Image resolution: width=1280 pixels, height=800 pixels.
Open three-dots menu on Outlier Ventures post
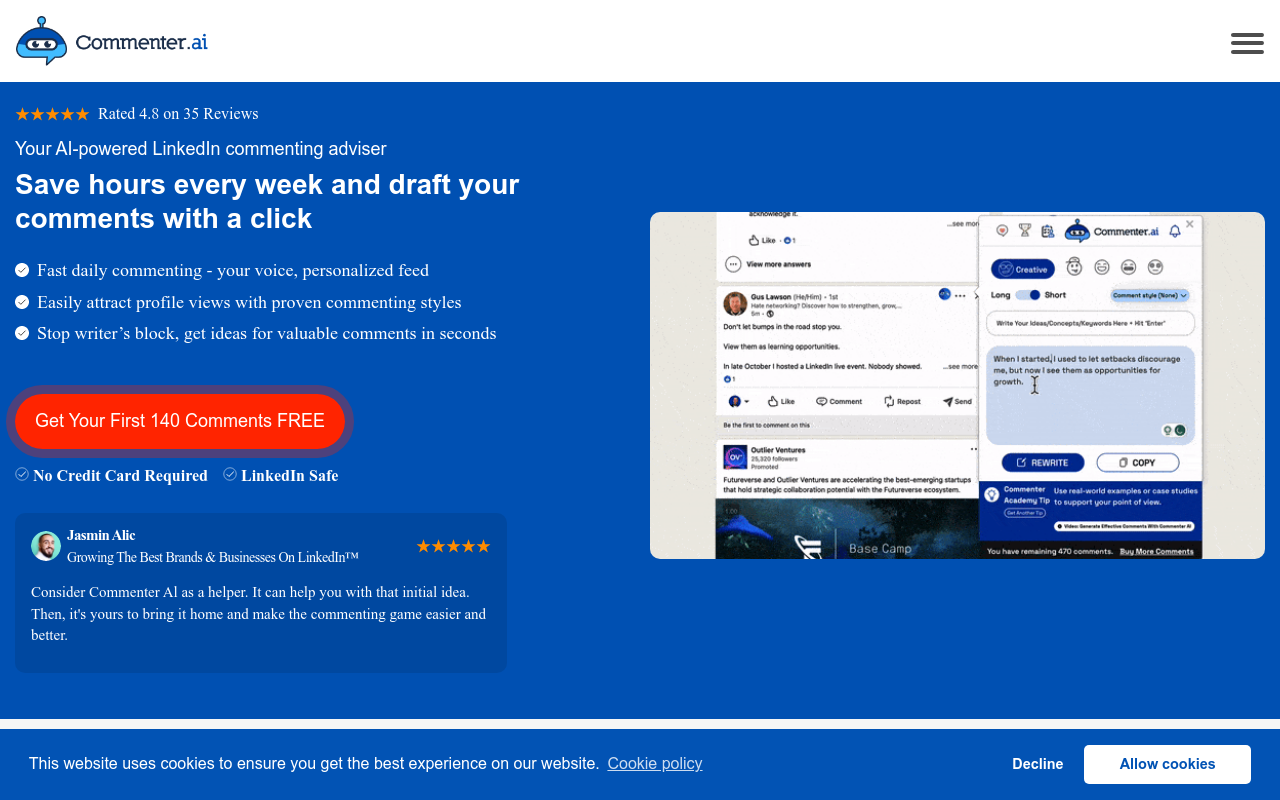coord(973,450)
